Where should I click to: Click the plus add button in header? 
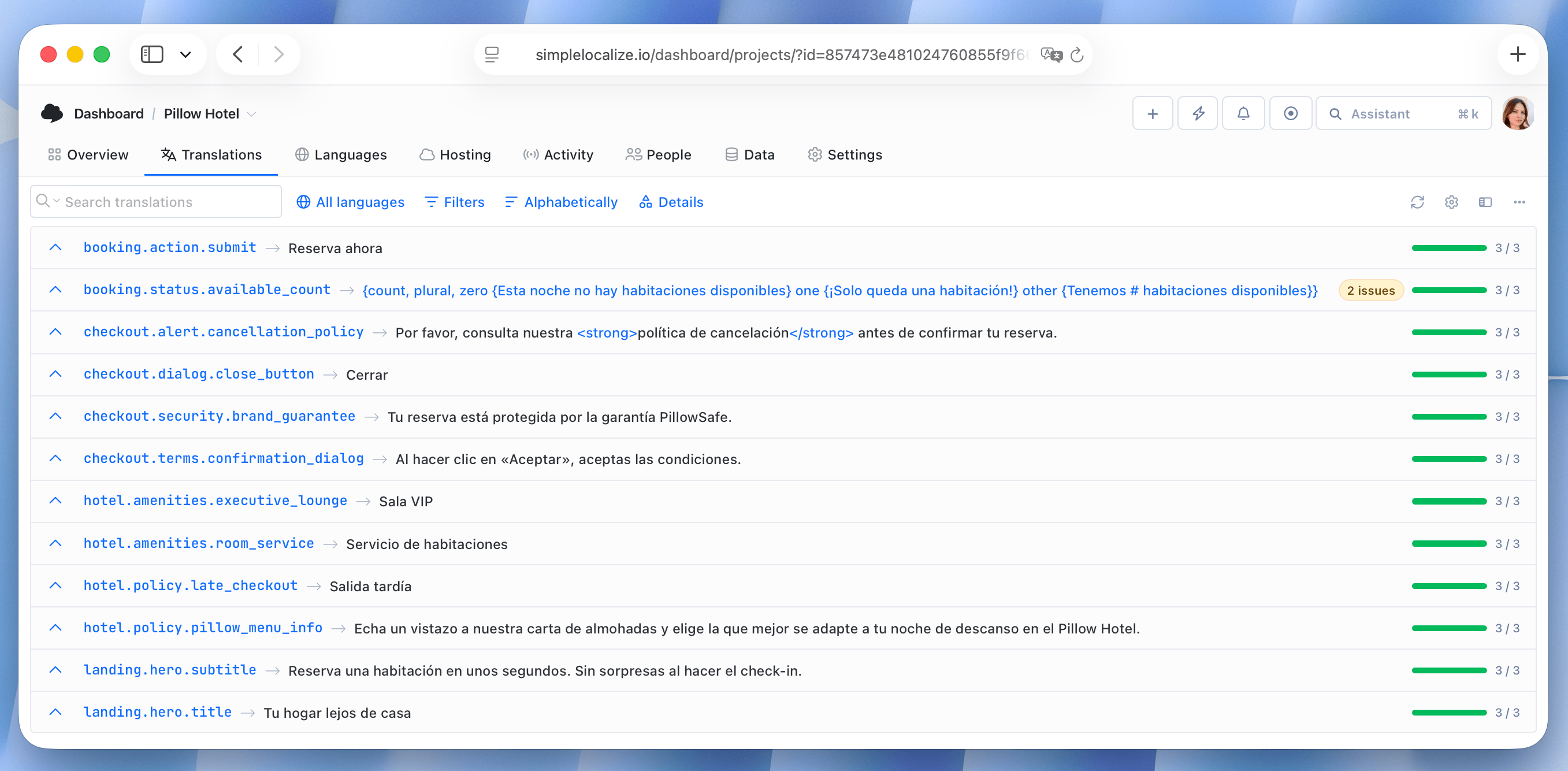pos(1152,113)
